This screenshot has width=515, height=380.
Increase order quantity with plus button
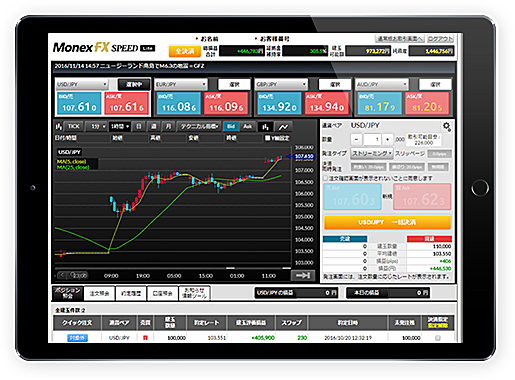(x=387, y=139)
